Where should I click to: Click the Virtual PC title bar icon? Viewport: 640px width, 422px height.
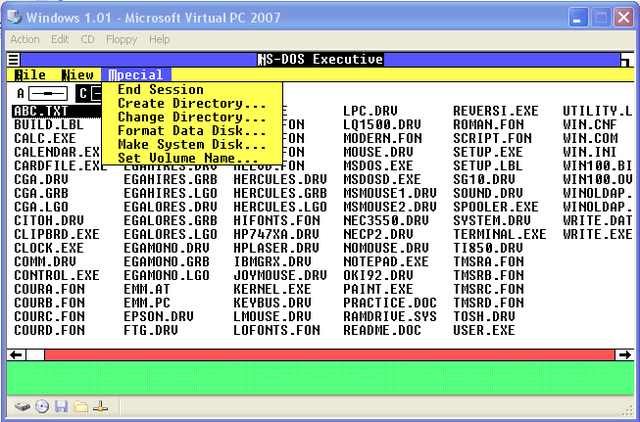click(x=14, y=17)
